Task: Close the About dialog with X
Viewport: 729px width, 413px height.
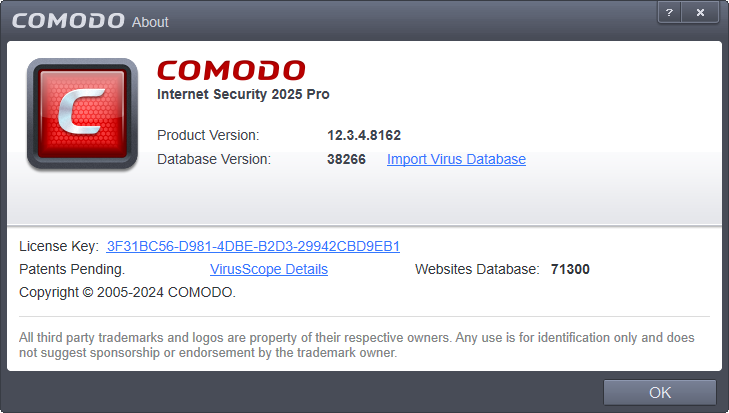Action: (700, 13)
